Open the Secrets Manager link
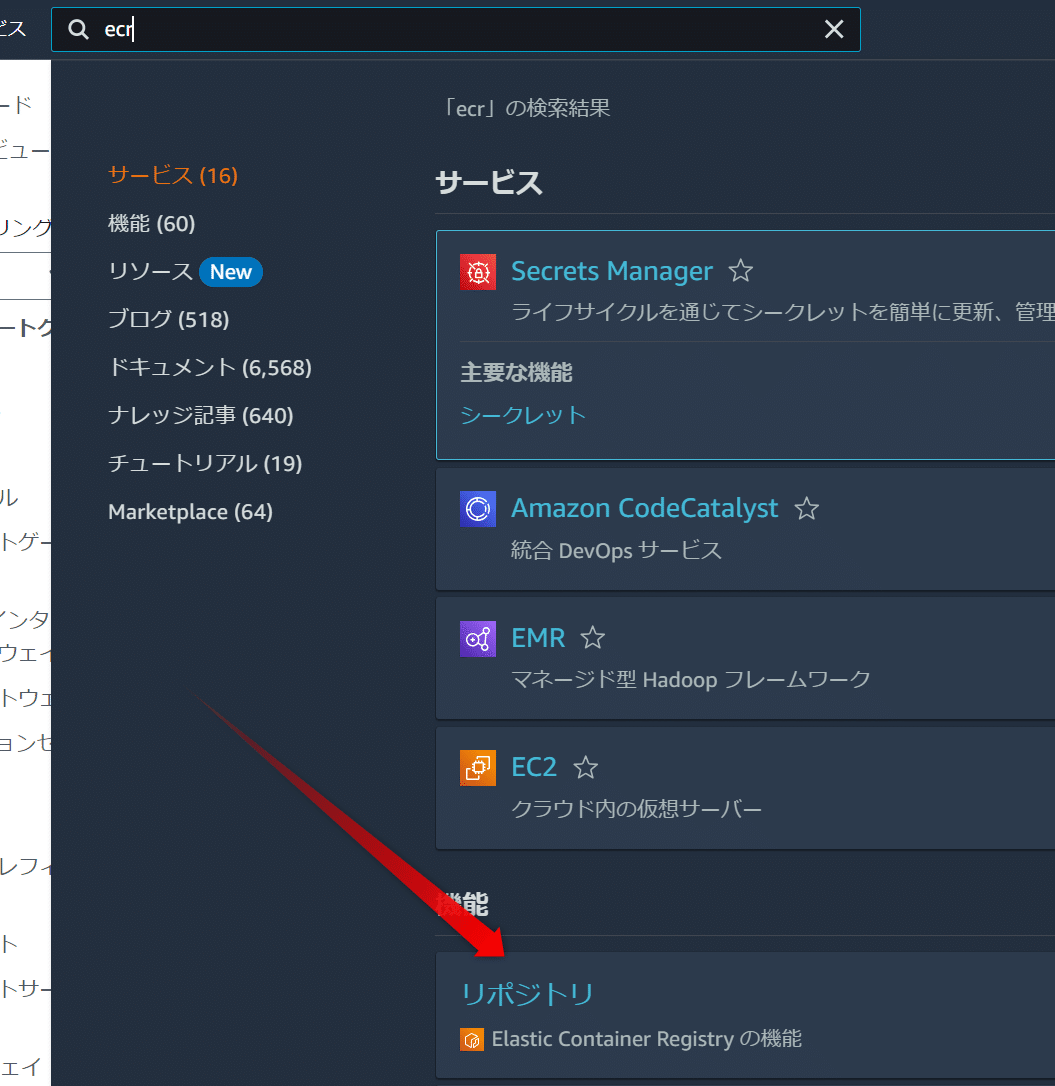The image size is (1055, 1086). 612,271
